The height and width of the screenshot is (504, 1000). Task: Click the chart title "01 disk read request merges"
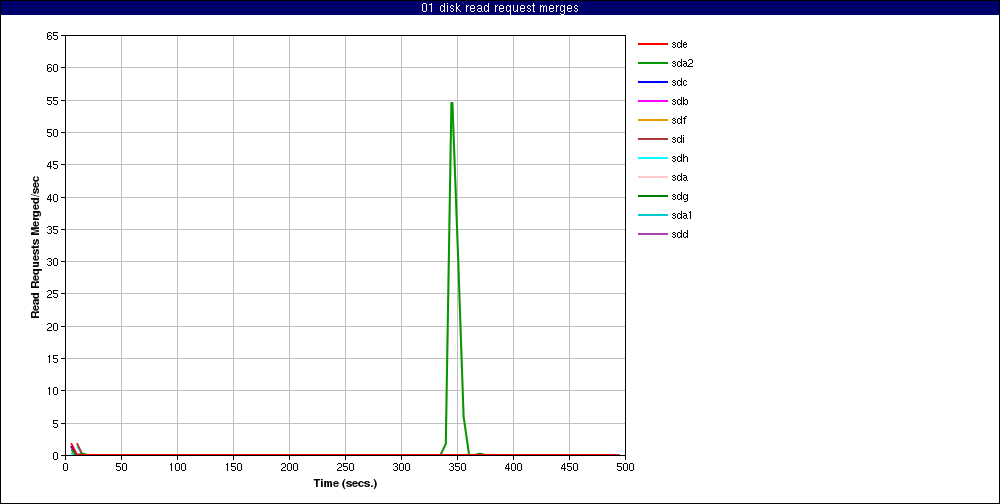click(500, 8)
